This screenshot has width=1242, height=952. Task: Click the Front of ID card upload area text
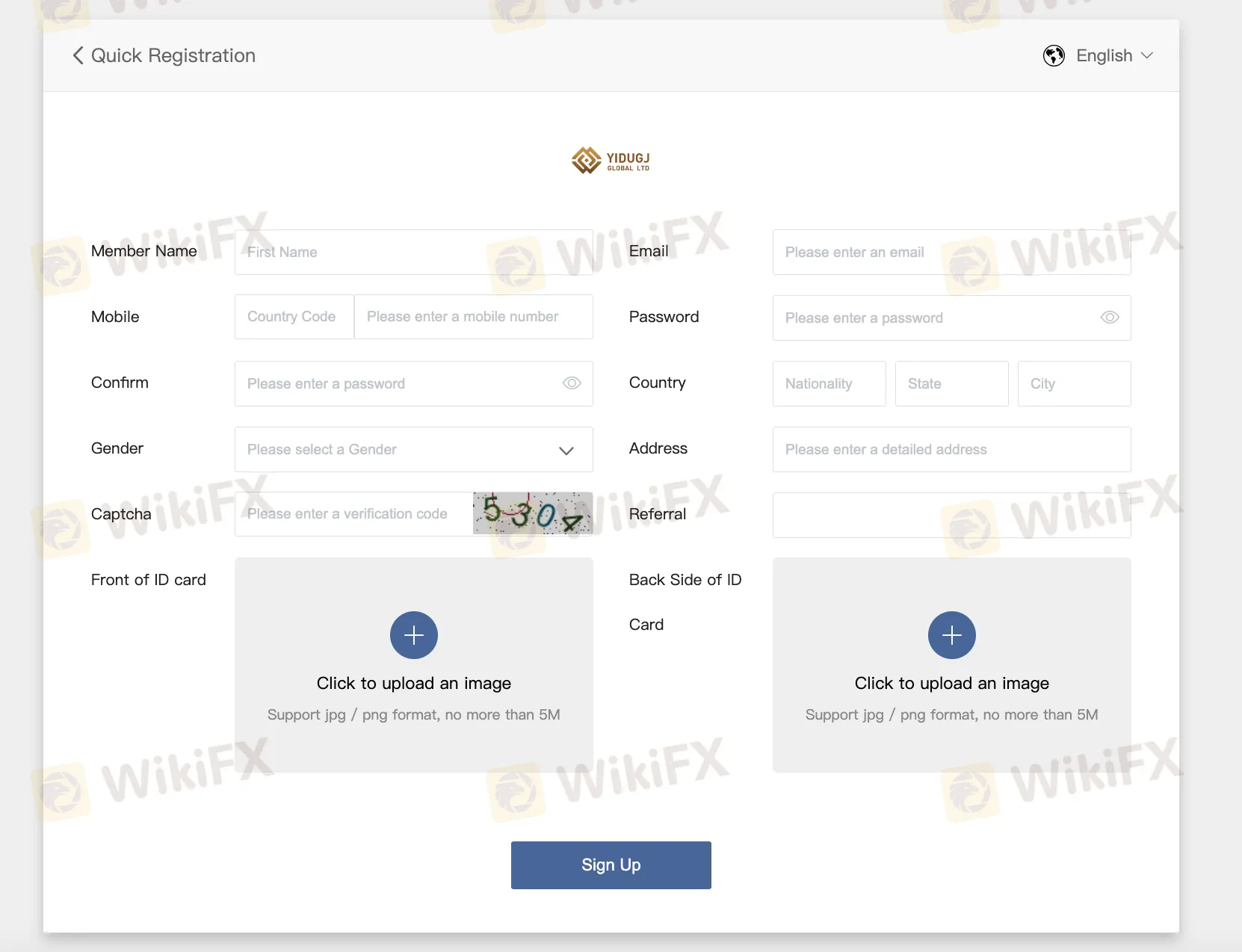click(414, 683)
